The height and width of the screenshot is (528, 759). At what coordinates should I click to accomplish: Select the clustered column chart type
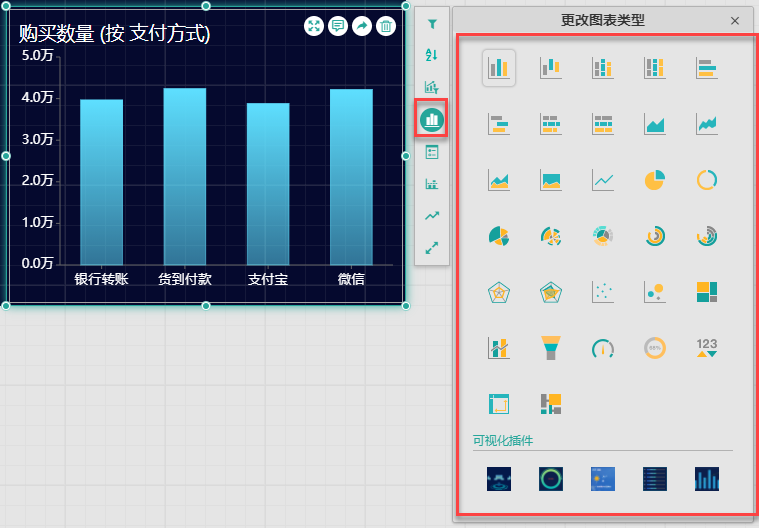[x=499, y=68]
